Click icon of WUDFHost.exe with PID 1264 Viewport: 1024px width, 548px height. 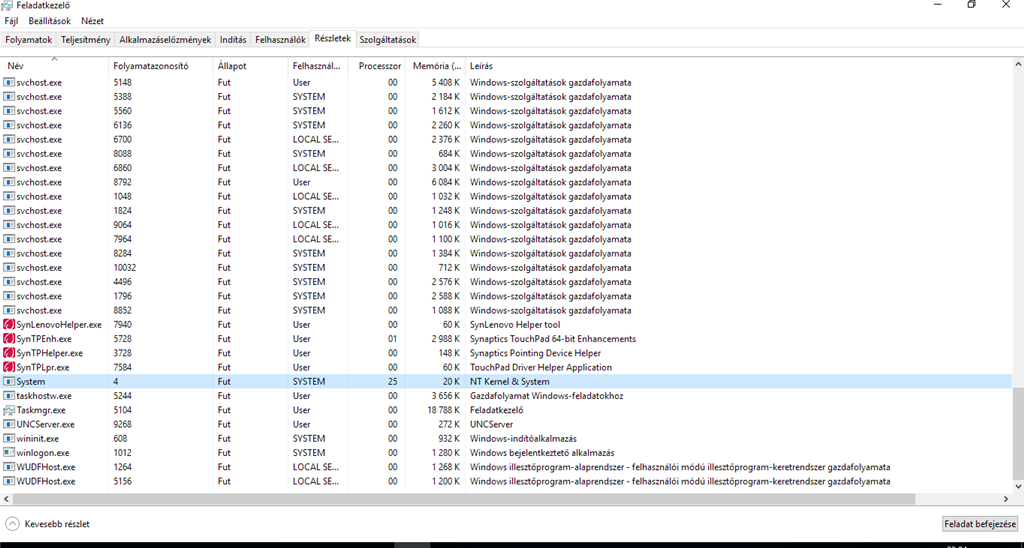(x=9, y=467)
